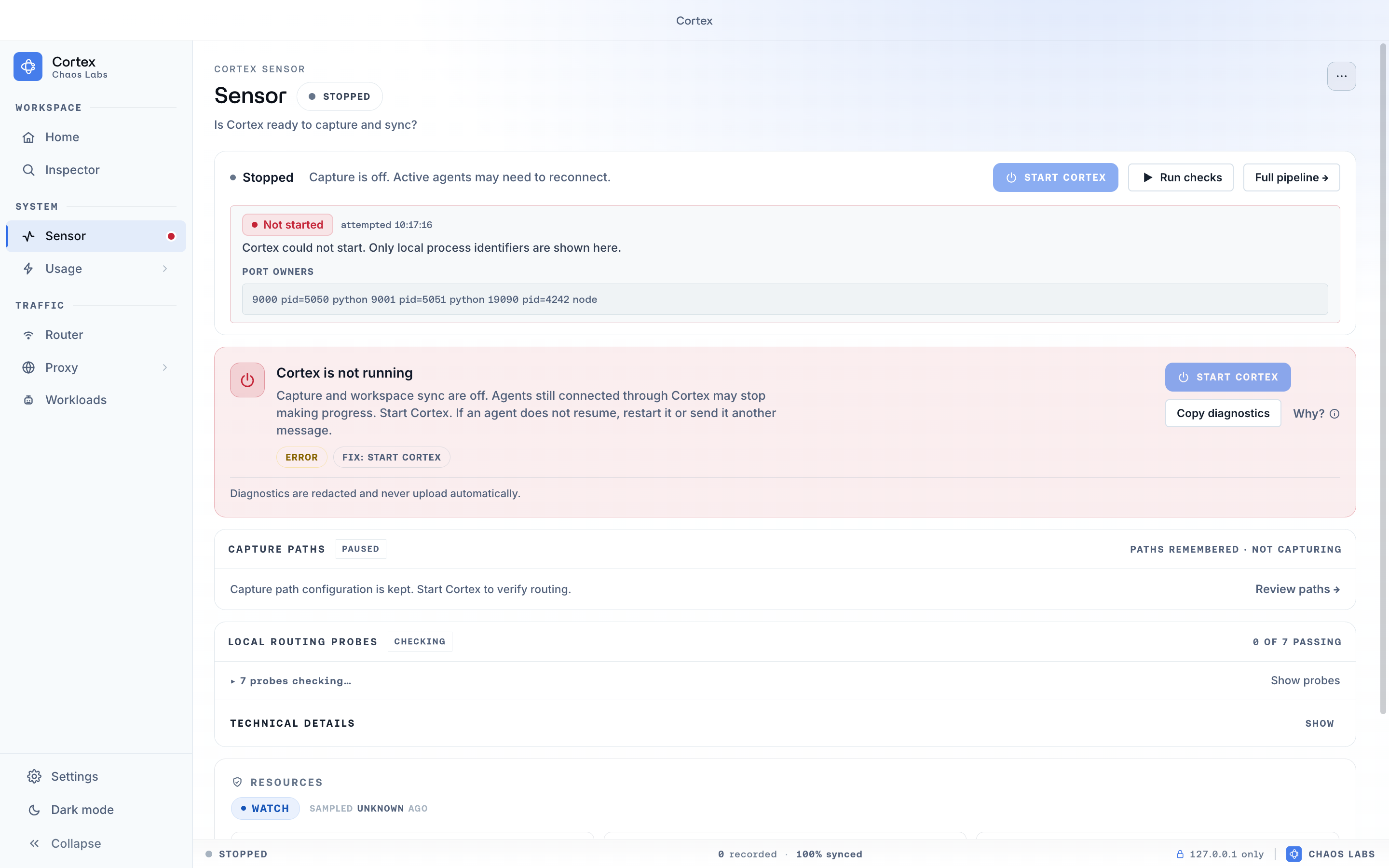
Task: Expand the Usage submenu chevron
Action: point(165,269)
